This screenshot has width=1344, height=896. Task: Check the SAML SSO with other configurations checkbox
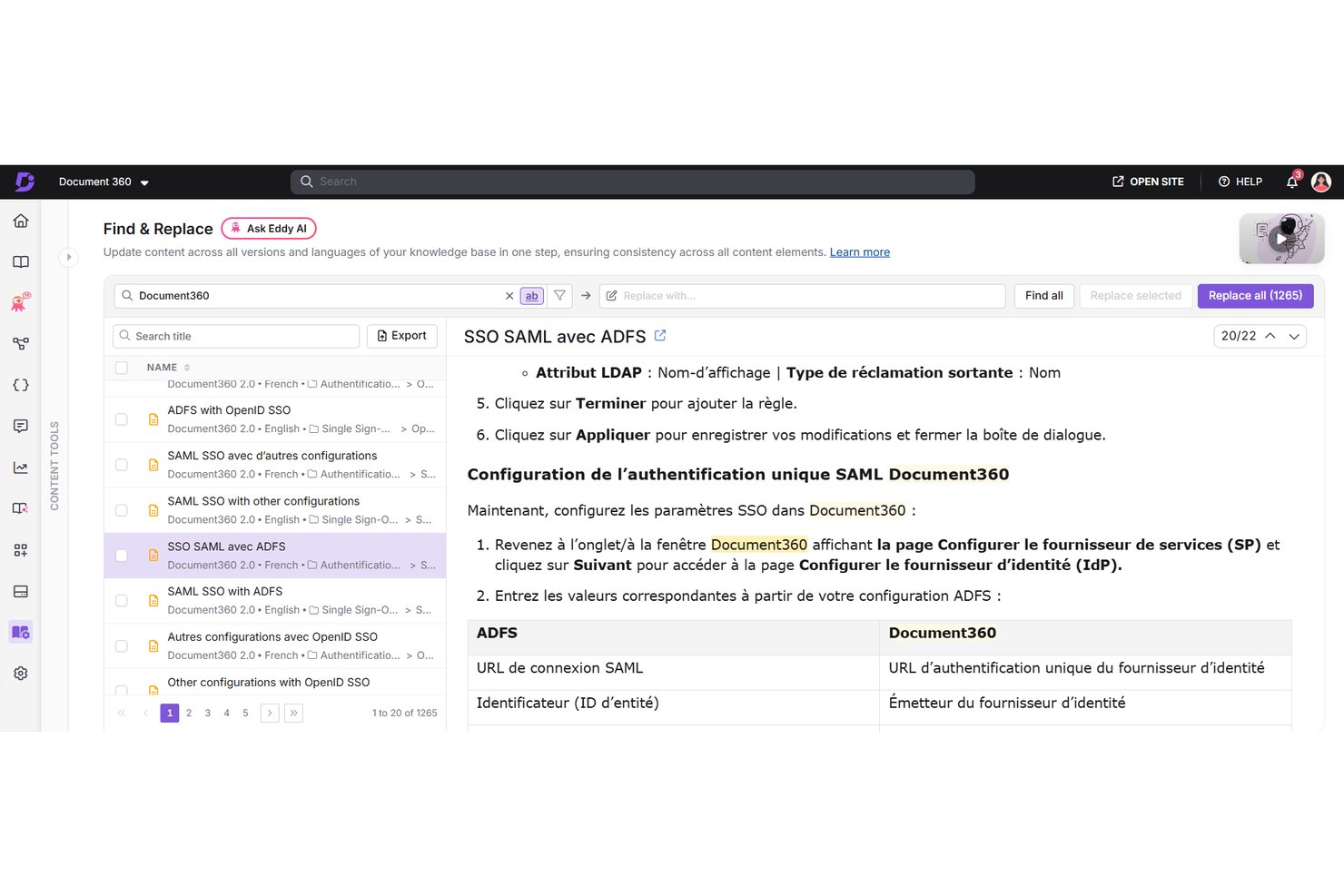(x=122, y=510)
